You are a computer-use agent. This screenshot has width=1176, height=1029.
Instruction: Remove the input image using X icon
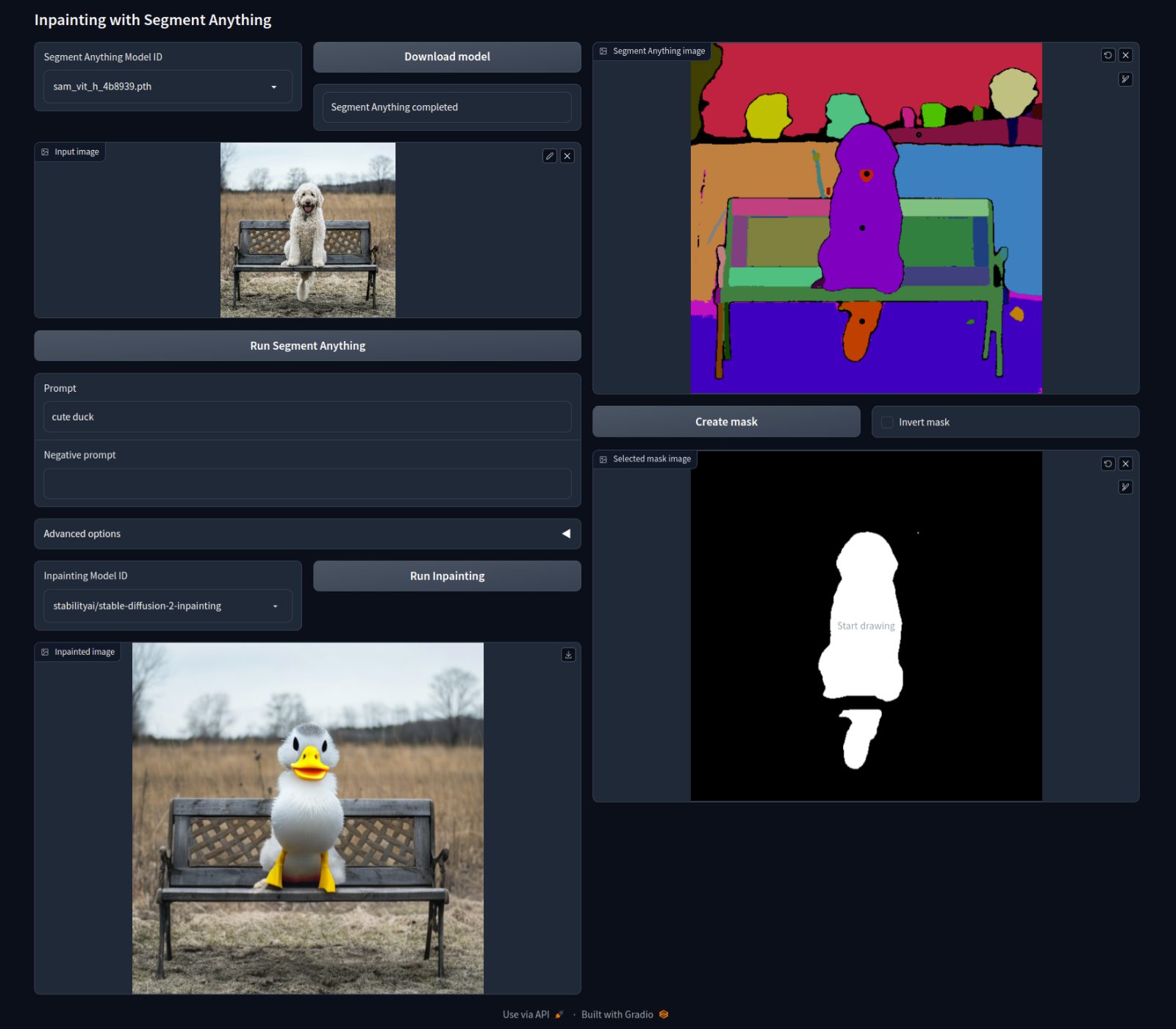[567, 156]
